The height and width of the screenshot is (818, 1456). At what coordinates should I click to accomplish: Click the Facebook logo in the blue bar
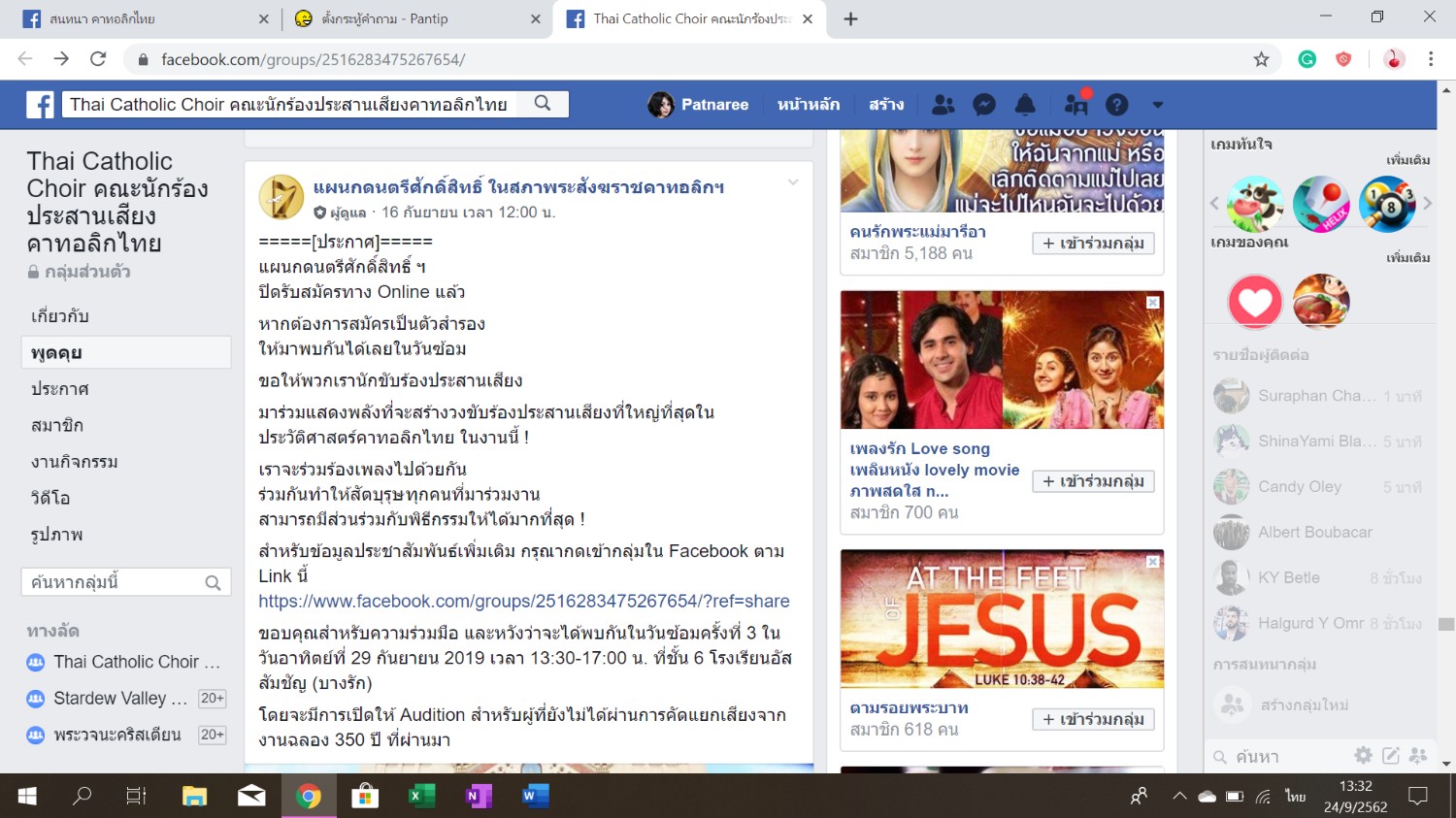click(40, 104)
